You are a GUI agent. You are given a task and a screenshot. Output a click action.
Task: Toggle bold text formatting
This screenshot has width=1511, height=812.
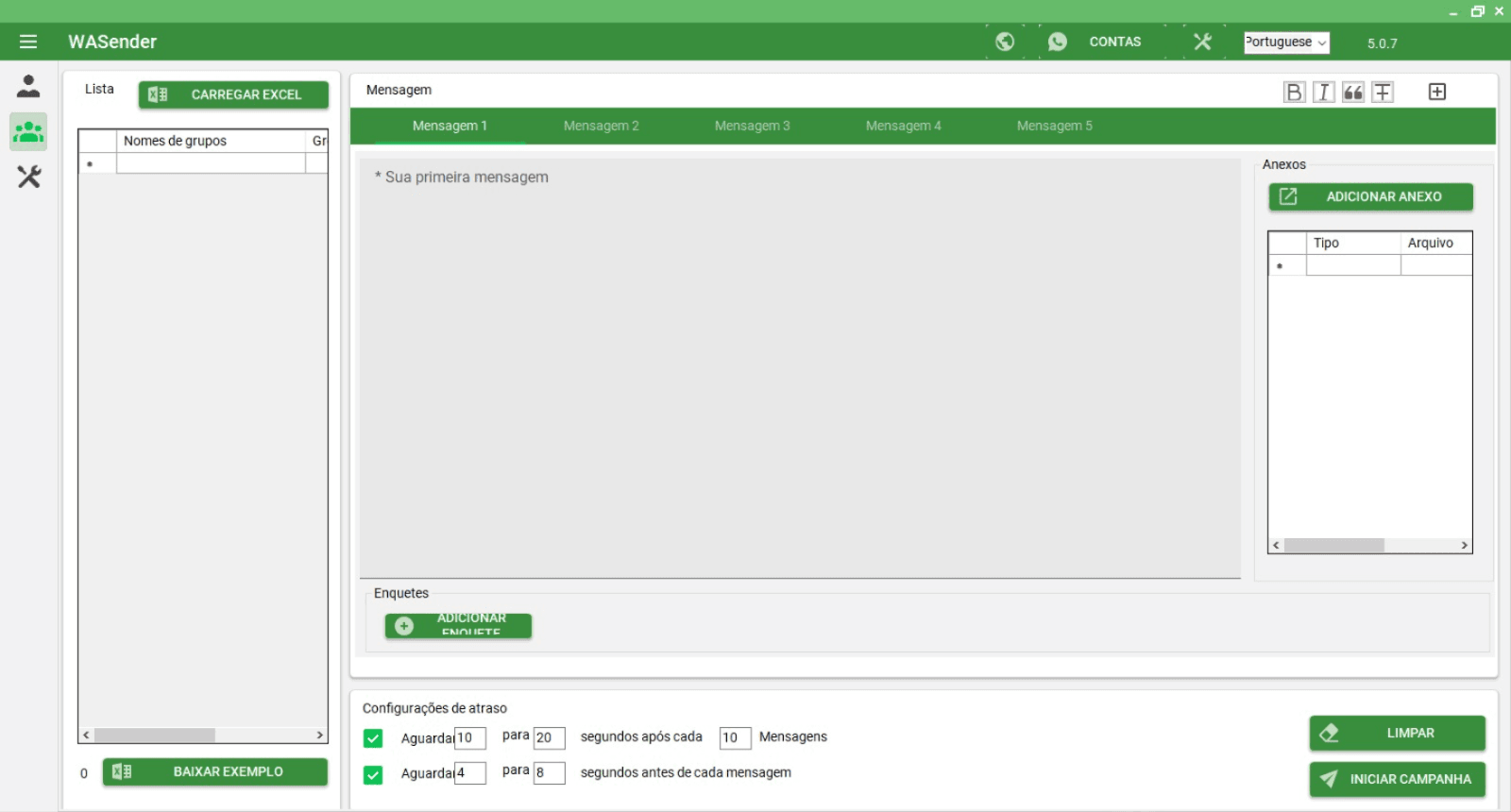[1294, 92]
